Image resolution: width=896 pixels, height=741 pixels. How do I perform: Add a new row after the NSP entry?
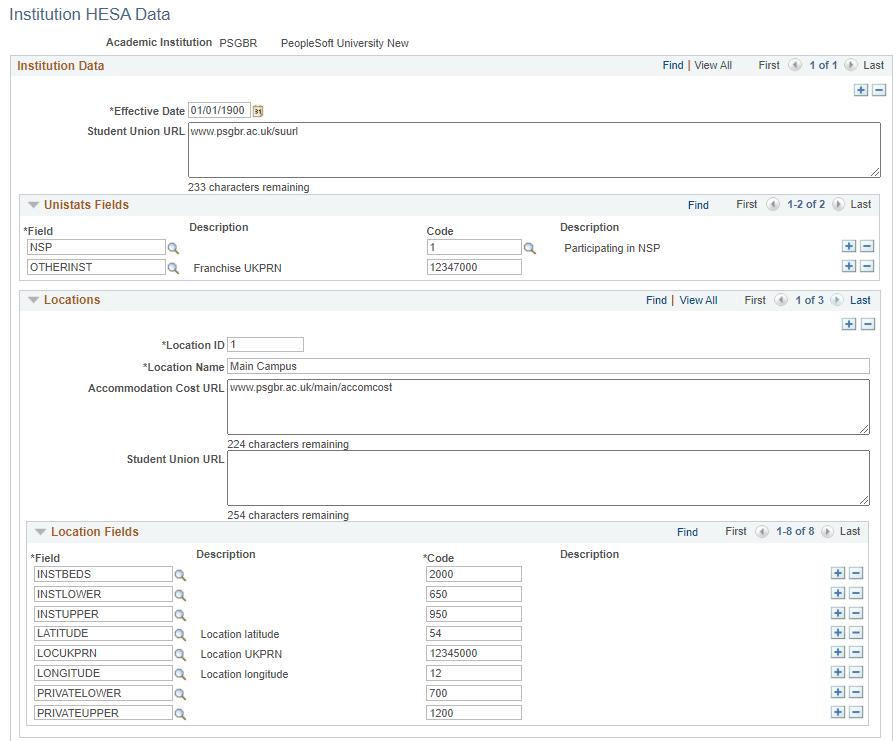click(848, 245)
